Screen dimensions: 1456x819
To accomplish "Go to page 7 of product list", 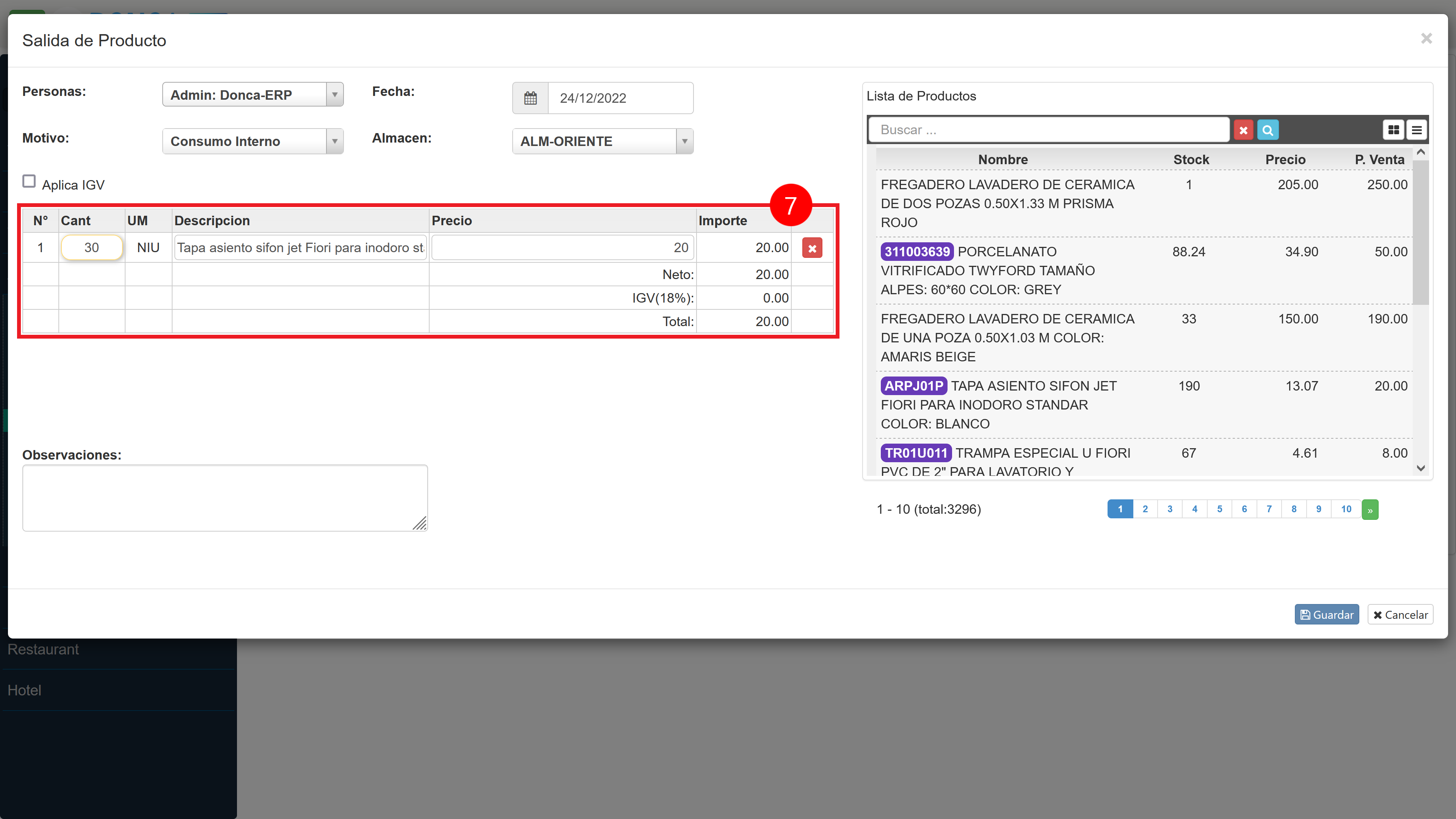I will tap(1269, 509).
